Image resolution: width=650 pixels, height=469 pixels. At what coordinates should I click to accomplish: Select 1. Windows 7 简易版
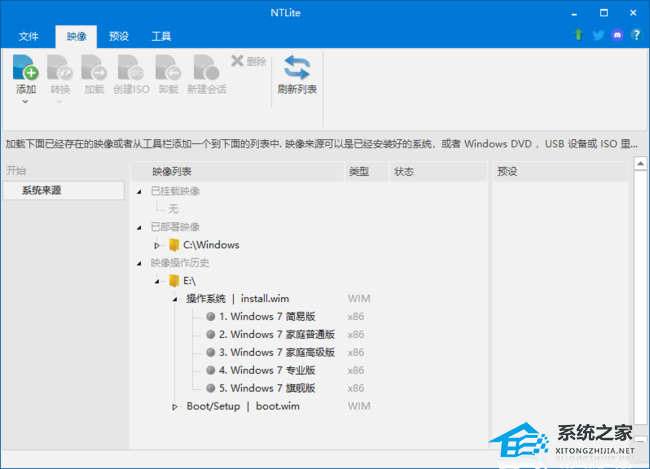[x=267, y=316]
